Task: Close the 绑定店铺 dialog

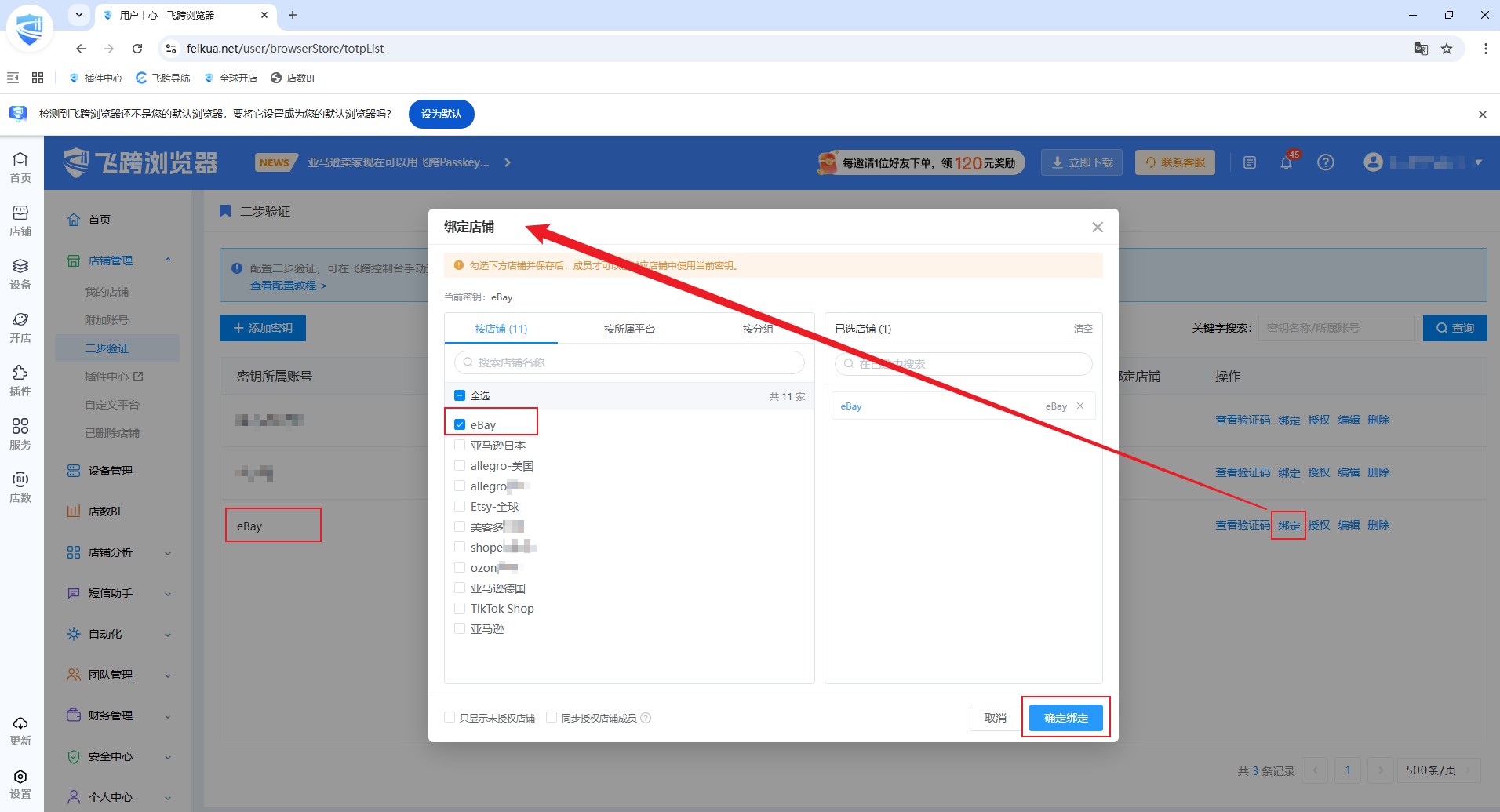Action: pyautogui.click(x=1098, y=227)
